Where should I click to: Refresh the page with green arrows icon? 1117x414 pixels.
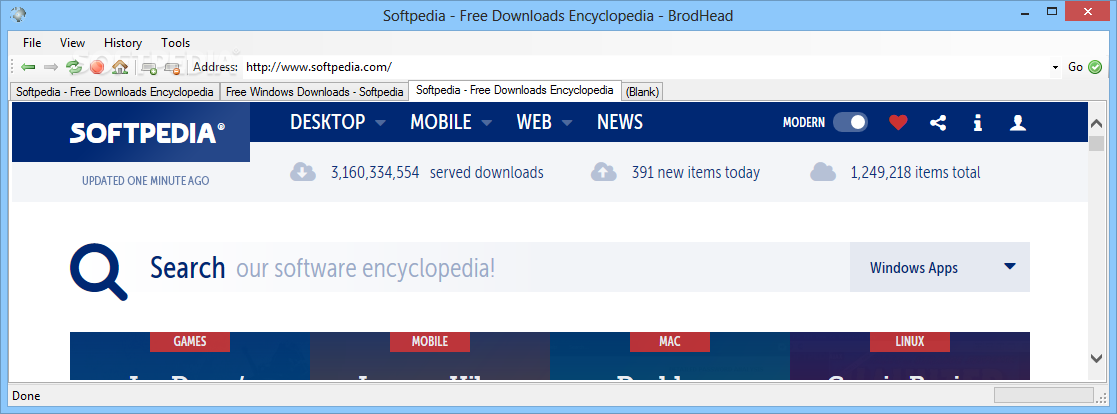click(74, 67)
